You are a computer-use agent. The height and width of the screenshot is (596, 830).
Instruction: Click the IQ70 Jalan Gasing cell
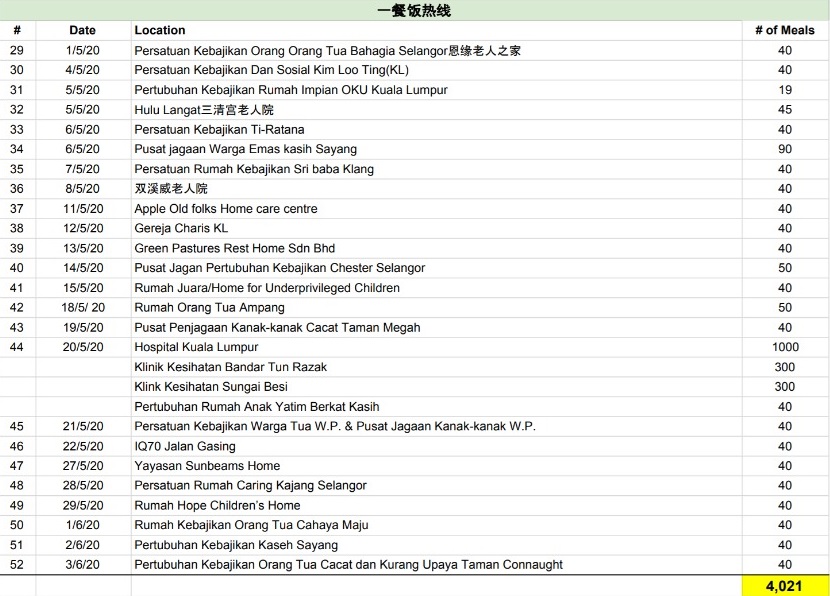[185, 446]
